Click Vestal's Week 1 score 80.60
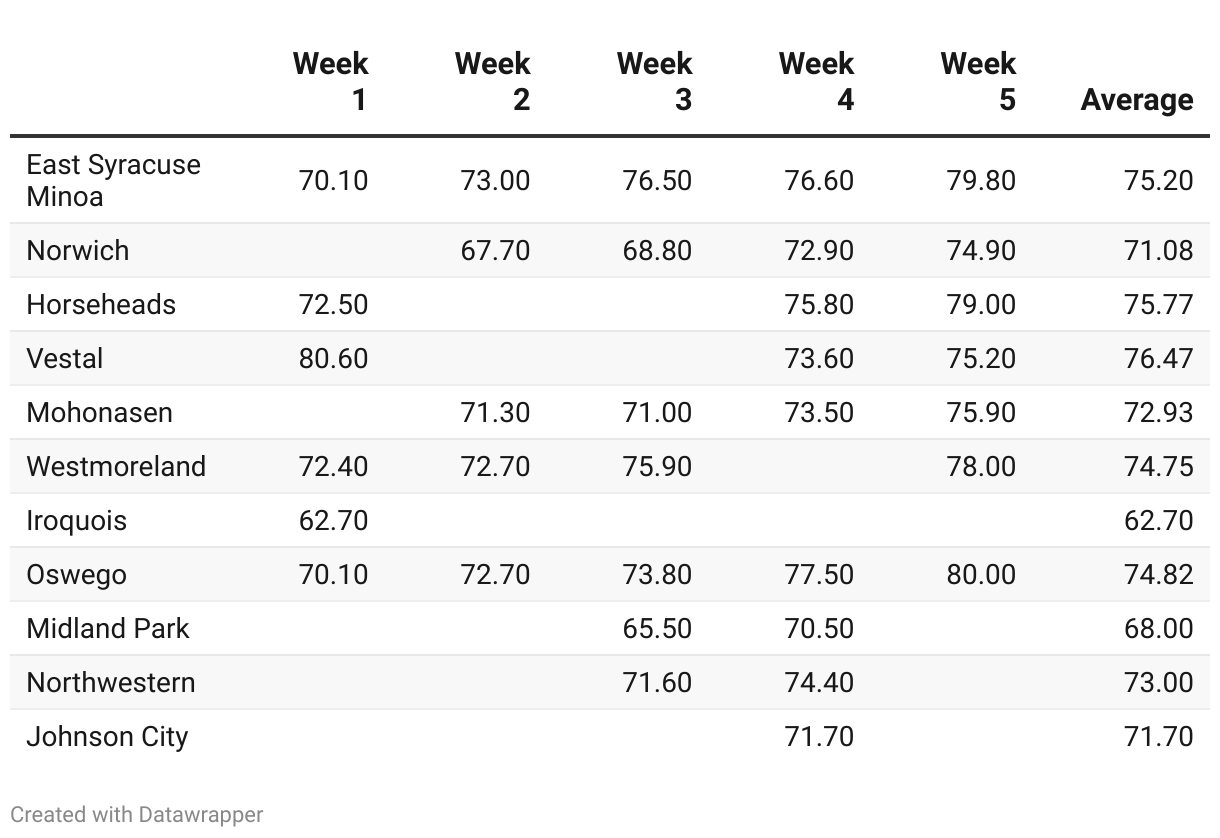1220x838 pixels. [x=333, y=358]
